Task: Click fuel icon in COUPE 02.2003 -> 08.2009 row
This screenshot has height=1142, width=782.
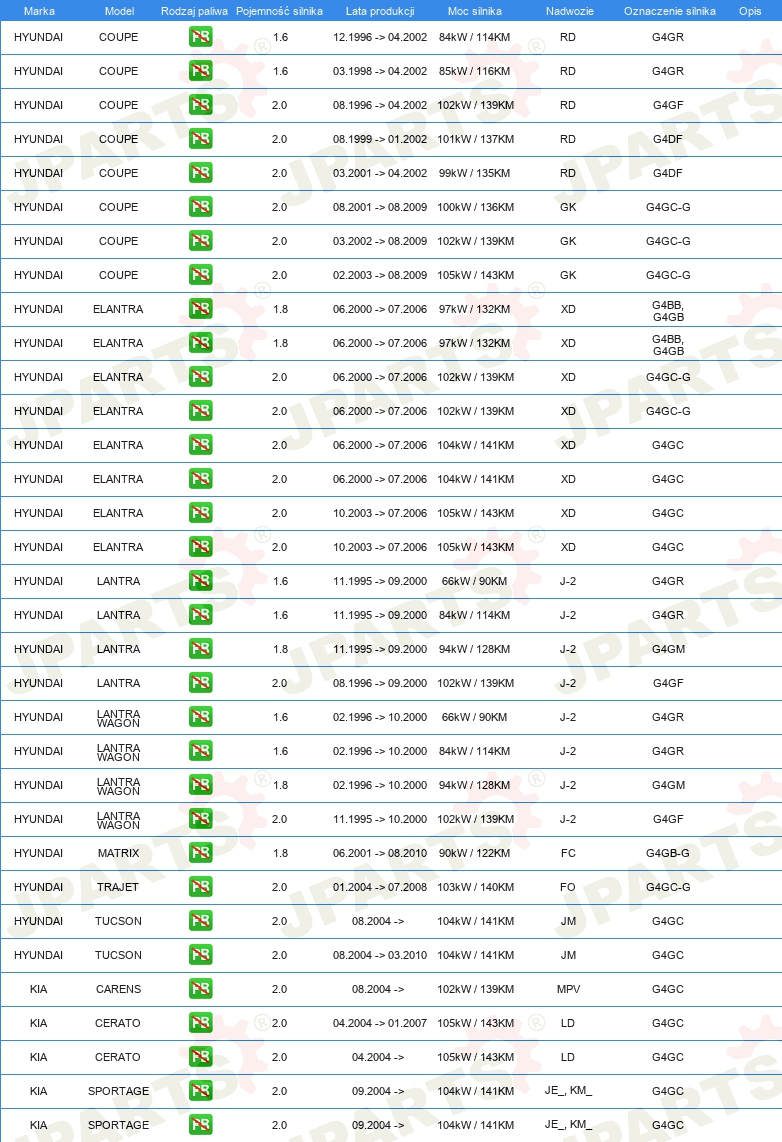Action: [200, 275]
